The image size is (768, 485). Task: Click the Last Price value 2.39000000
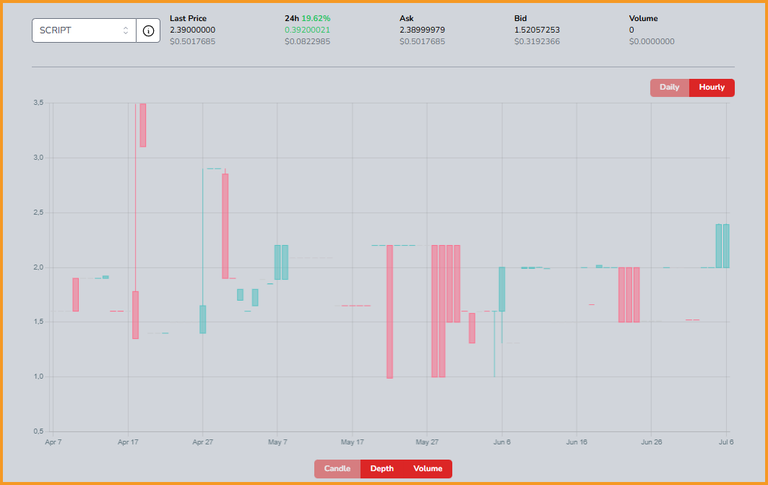point(192,30)
